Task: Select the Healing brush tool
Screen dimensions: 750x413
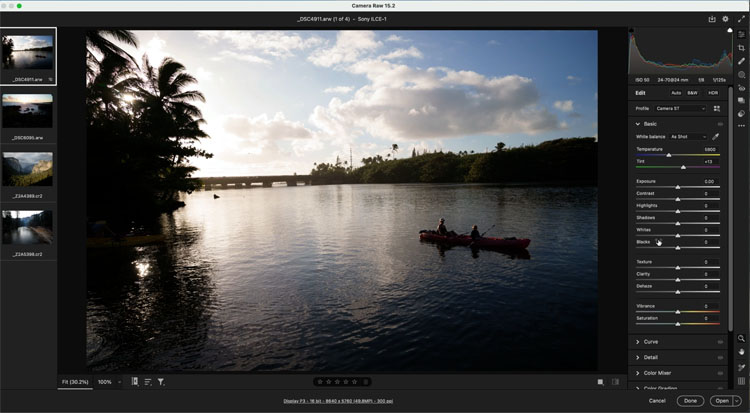Action: click(x=741, y=61)
